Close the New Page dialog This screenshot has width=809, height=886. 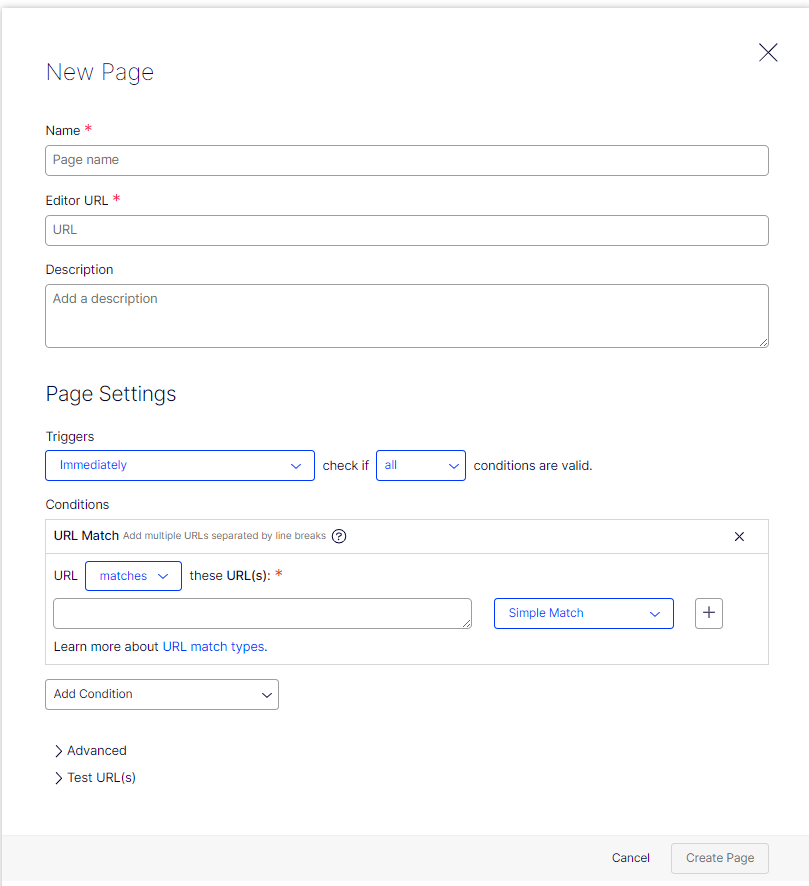click(x=767, y=53)
